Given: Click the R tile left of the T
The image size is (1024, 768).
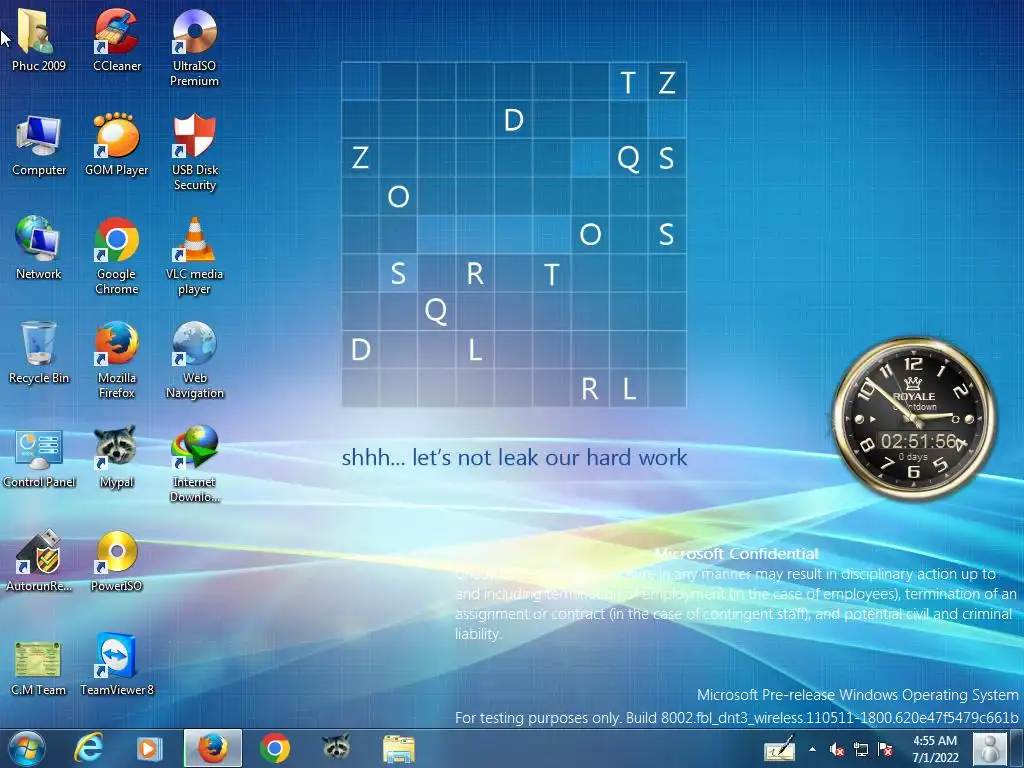Looking at the screenshot, I should (475, 273).
